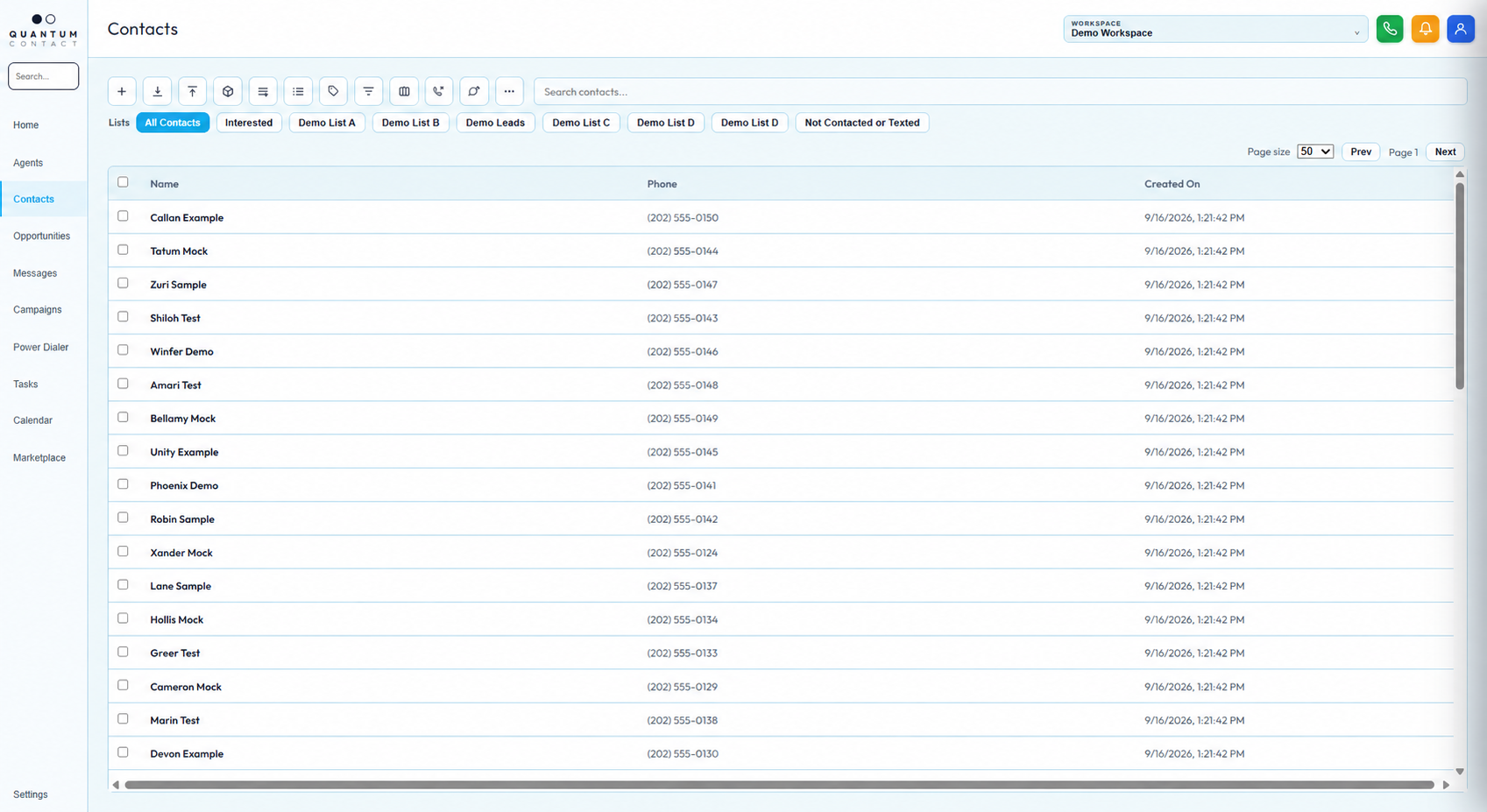Viewport: 1487px width, 812px height.
Task: Open the Workspace dropdown
Action: tap(1215, 29)
